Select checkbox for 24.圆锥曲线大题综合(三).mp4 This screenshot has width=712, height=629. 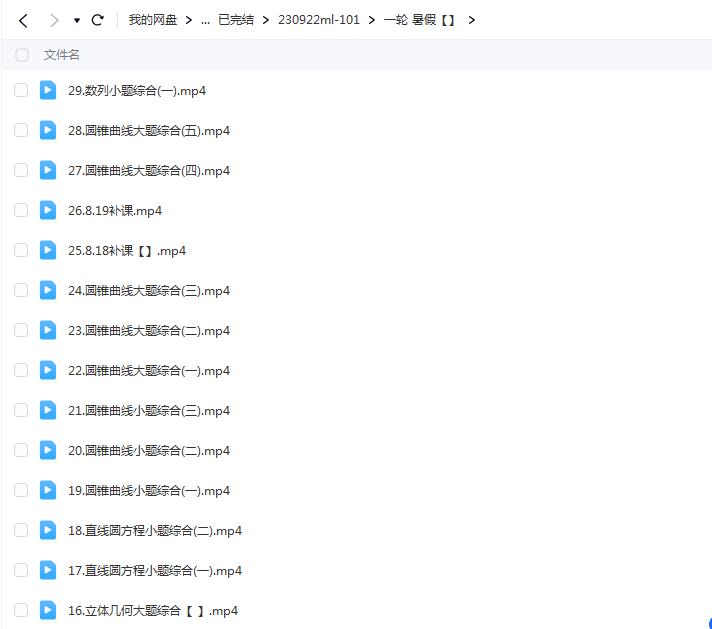pyautogui.click(x=21, y=290)
